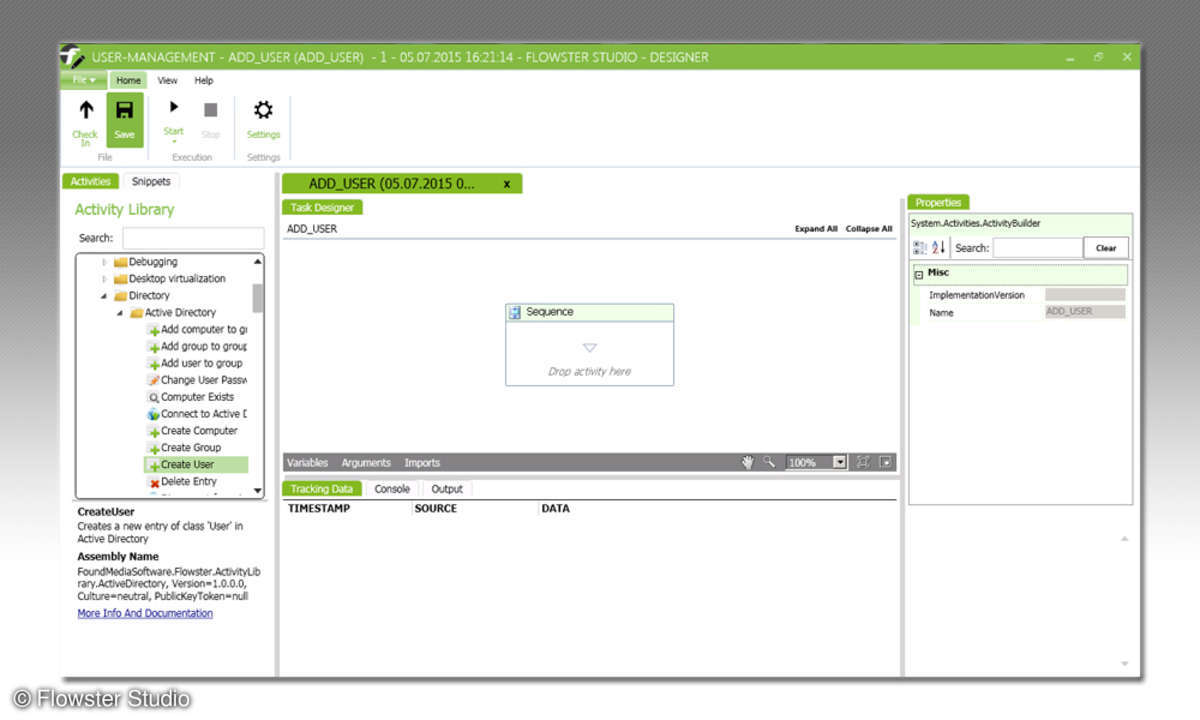This screenshot has height=720, width=1200.
Task: Sort properties by category icon
Action: 920,248
